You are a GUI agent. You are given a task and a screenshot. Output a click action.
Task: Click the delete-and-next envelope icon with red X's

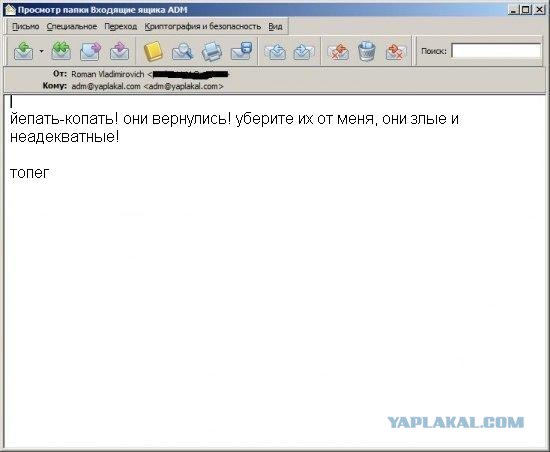click(x=396, y=52)
